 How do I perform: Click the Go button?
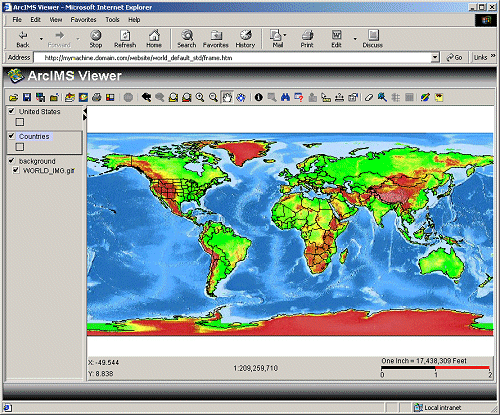(x=455, y=57)
